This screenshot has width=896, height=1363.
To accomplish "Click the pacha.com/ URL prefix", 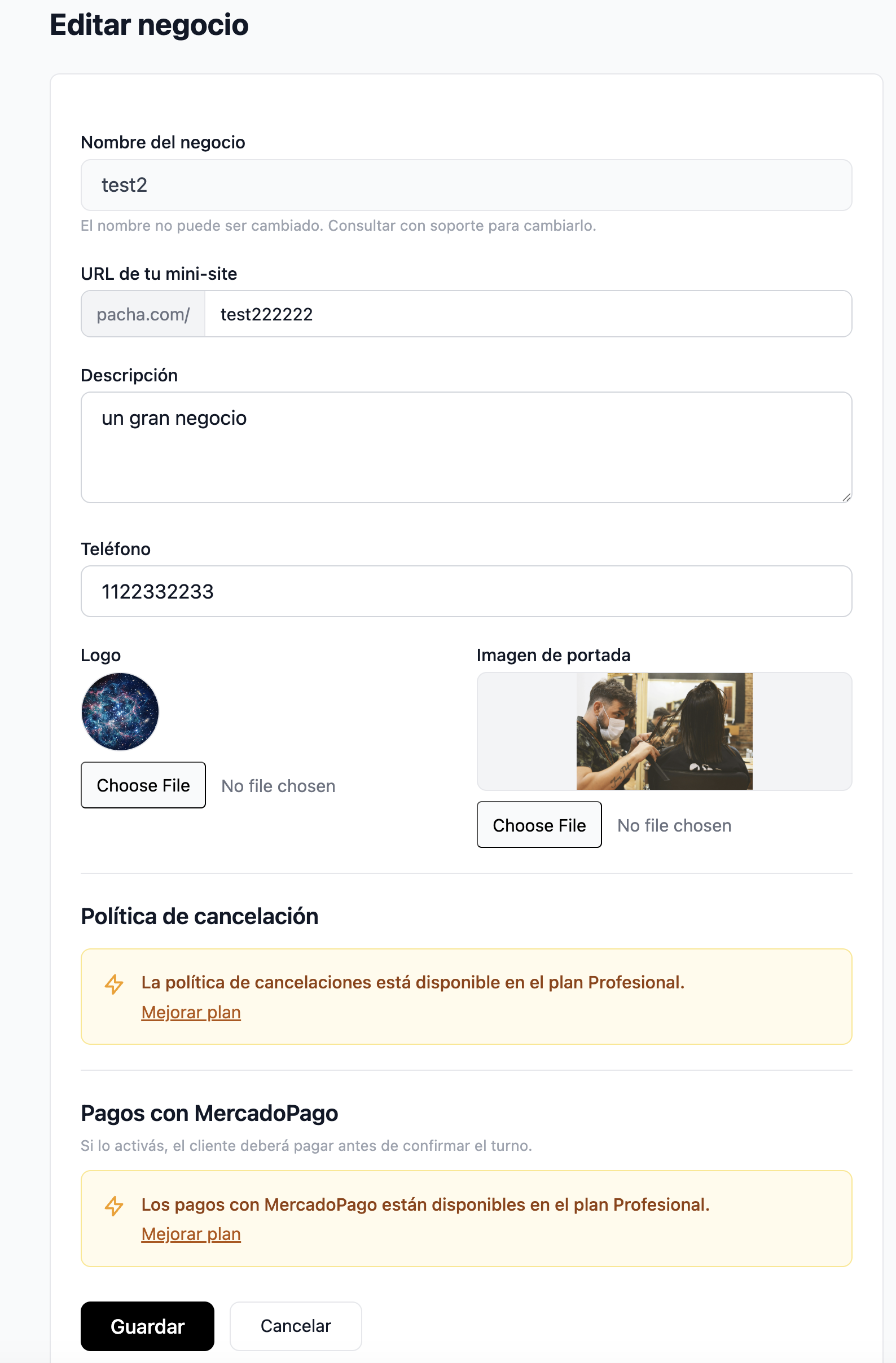I will tap(143, 314).
